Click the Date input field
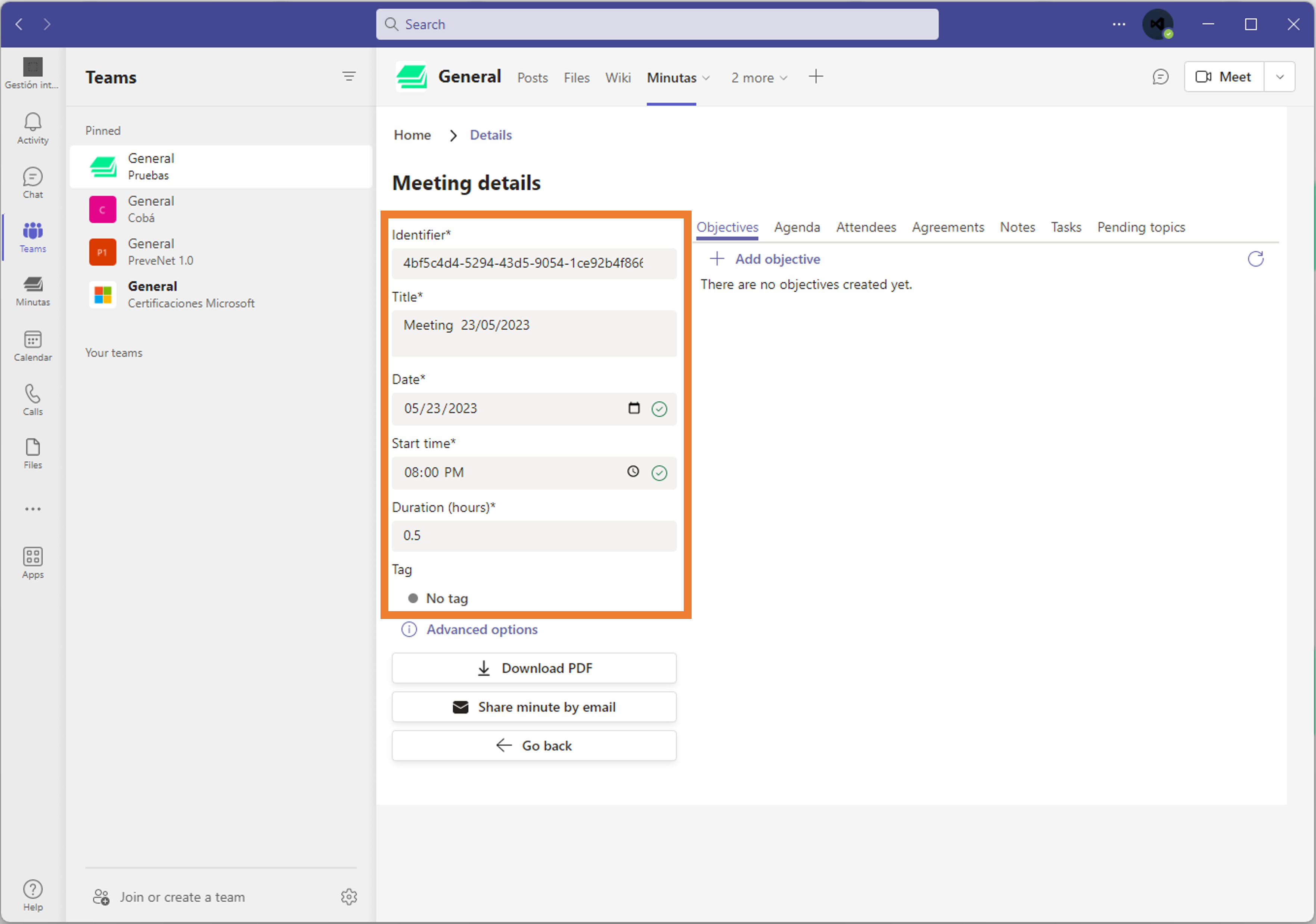This screenshot has width=1316, height=924. point(534,408)
